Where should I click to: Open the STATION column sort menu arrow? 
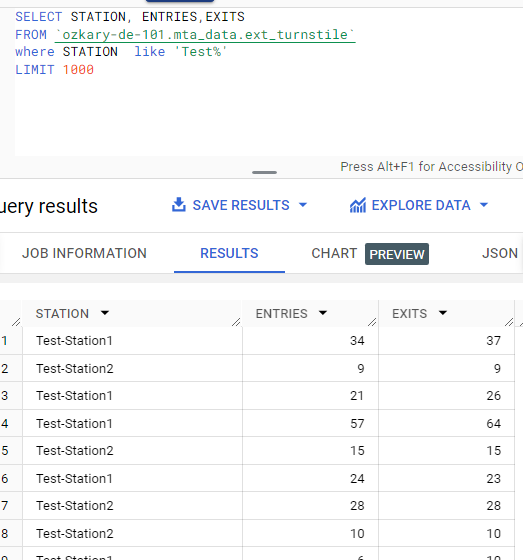105,313
